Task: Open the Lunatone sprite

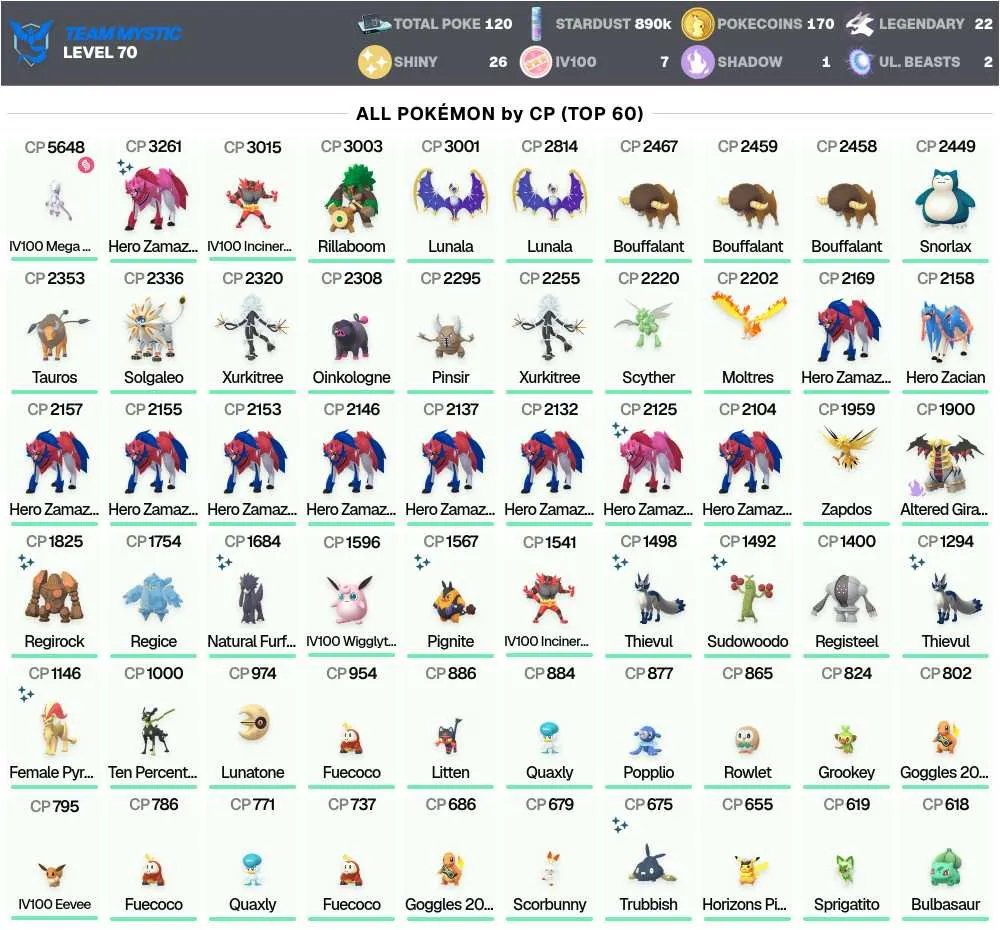Action: click(253, 723)
